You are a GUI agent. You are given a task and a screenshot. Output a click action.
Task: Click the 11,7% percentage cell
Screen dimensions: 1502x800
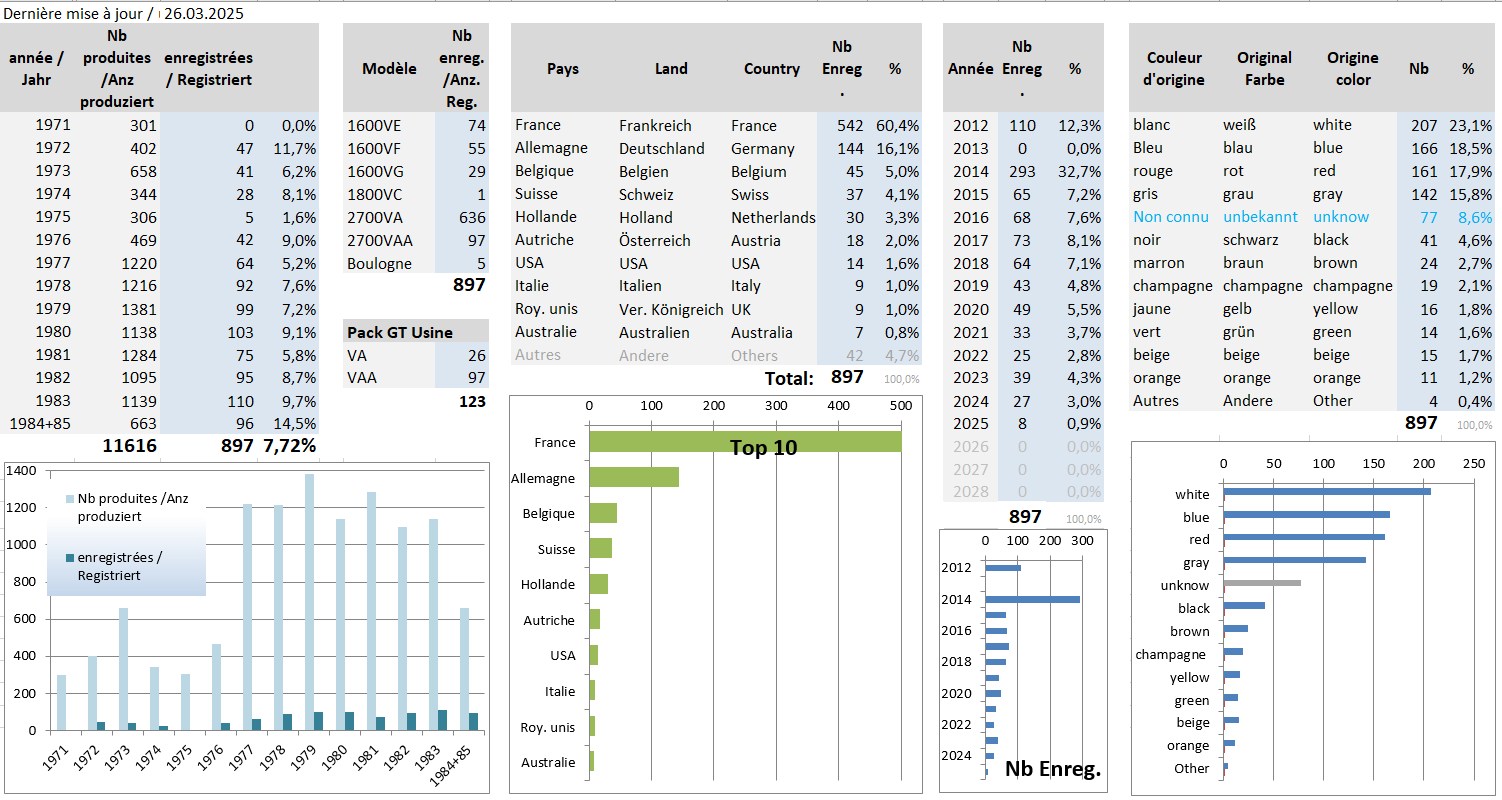click(x=296, y=148)
